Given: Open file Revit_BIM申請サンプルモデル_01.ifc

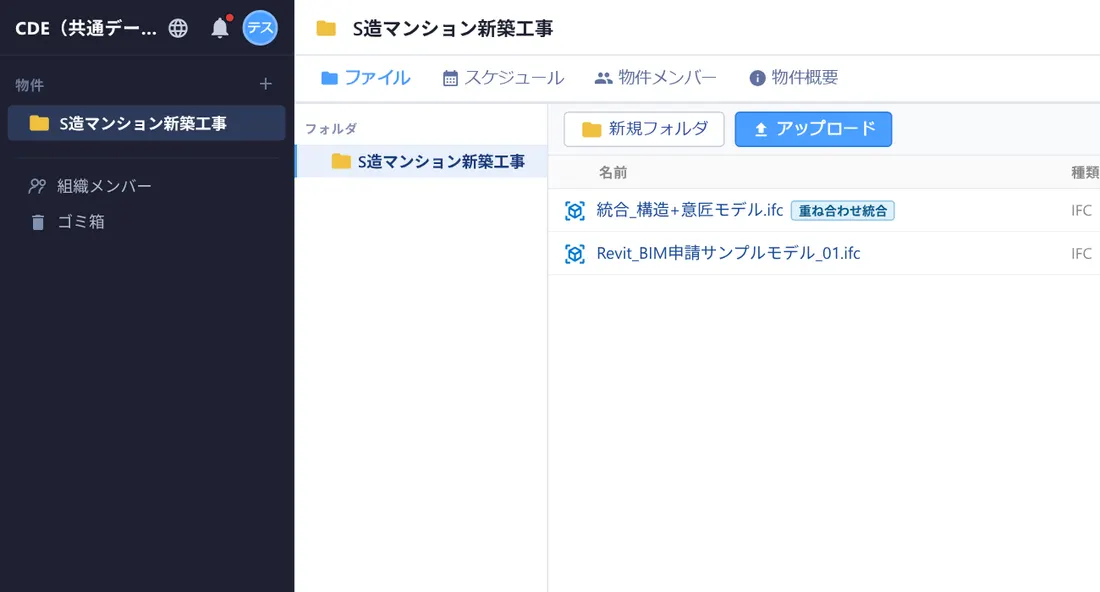Looking at the screenshot, I should click(x=728, y=253).
